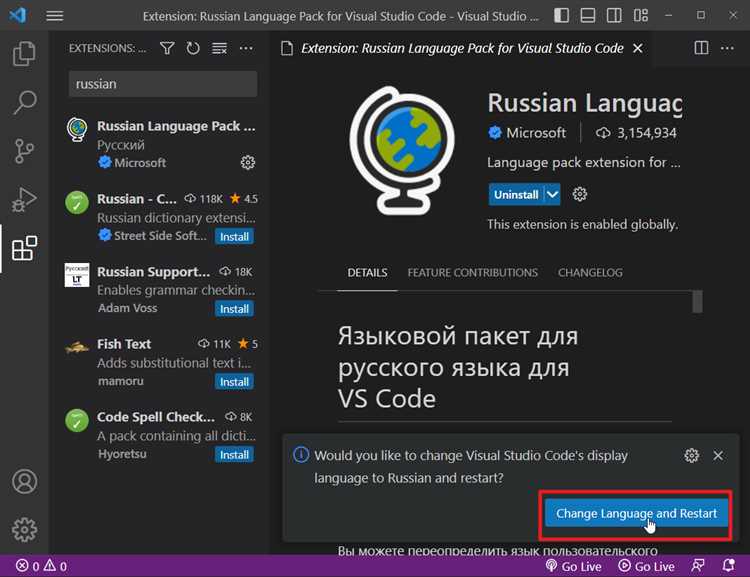This screenshot has height=577, width=750.
Task: Open editor more actions ellipsis
Action: pyautogui.click(x=727, y=48)
